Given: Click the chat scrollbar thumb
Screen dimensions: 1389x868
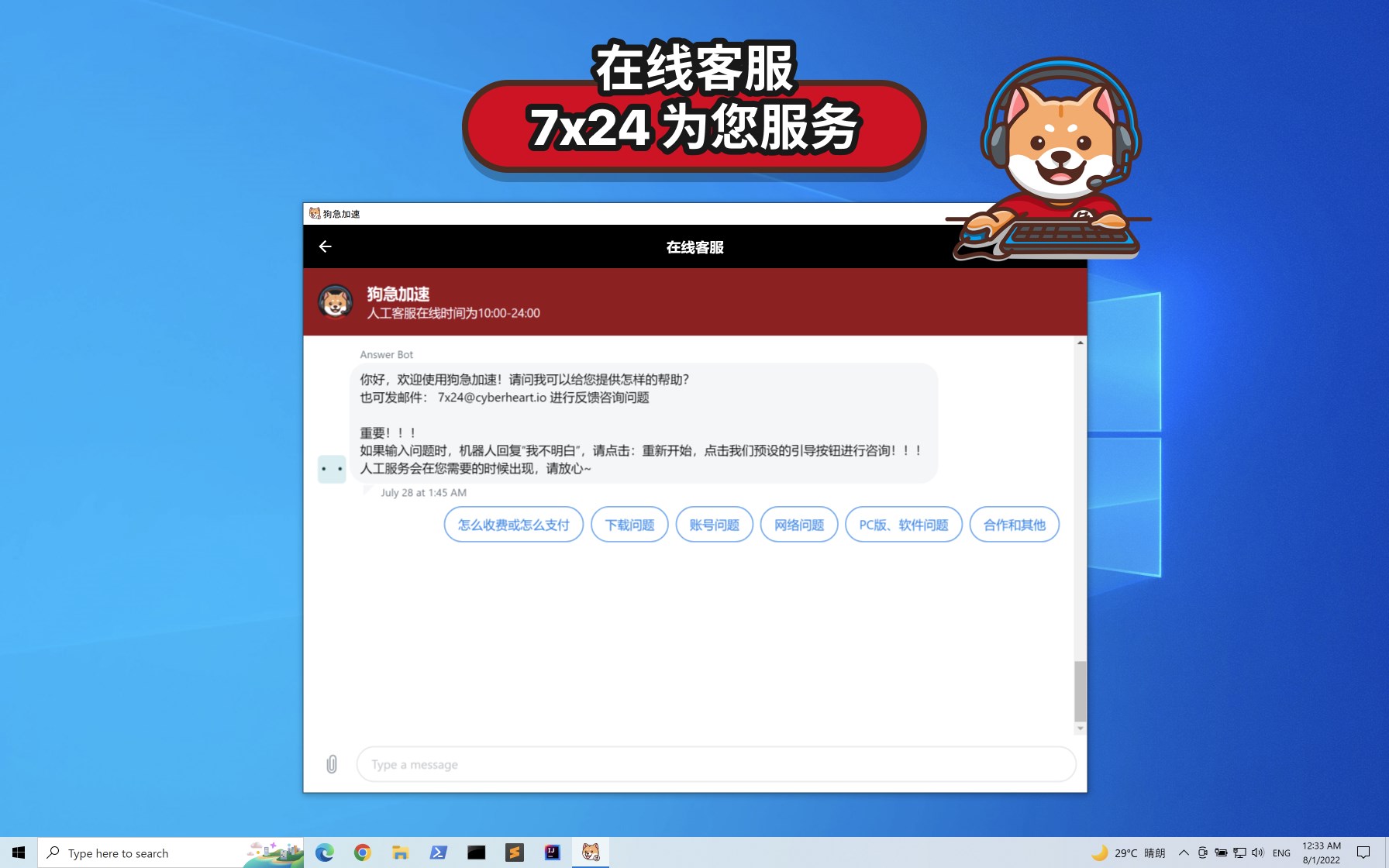Looking at the screenshot, I should pyautogui.click(x=1081, y=691).
